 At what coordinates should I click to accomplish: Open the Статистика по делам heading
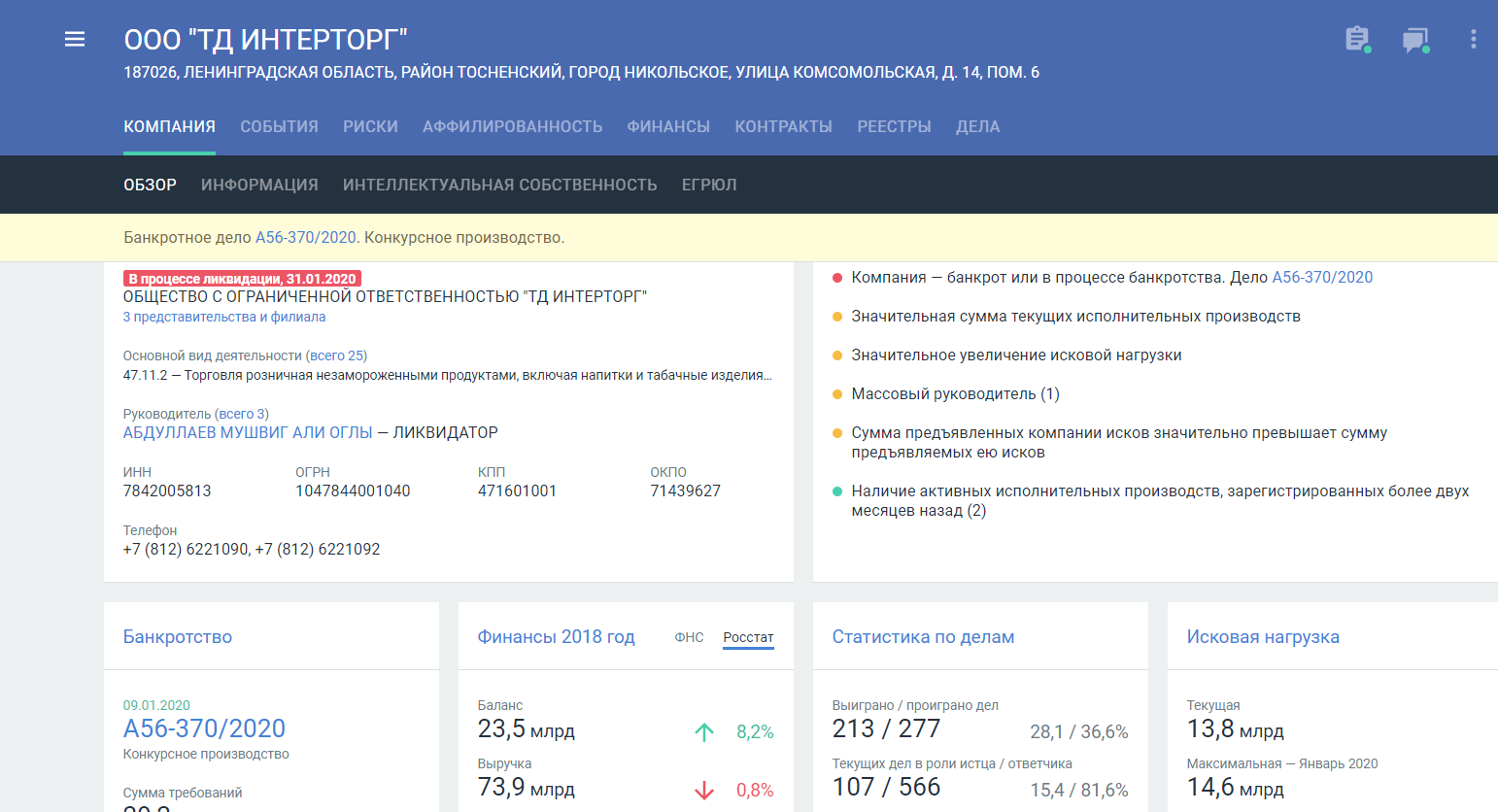click(923, 637)
